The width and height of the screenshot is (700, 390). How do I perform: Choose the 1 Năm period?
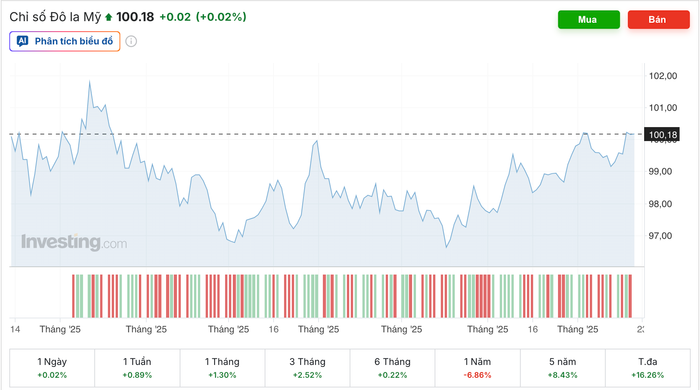(477, 368)
